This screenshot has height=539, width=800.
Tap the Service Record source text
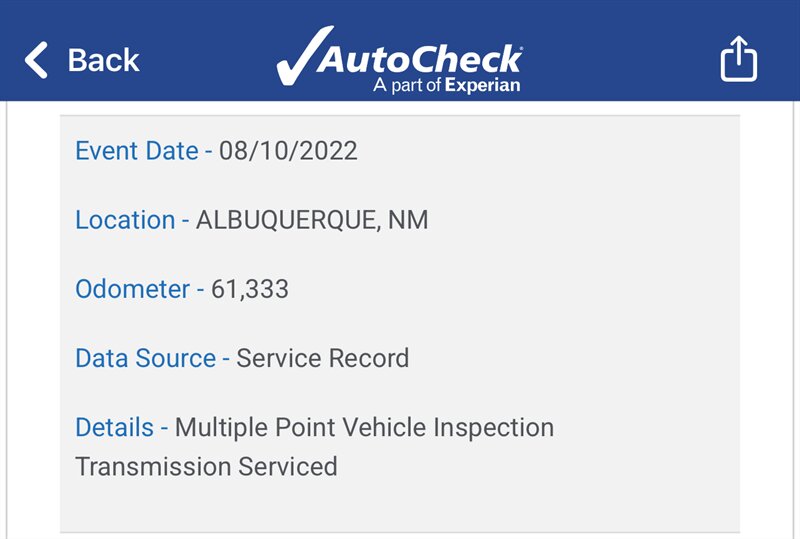[x=322, y=358]
